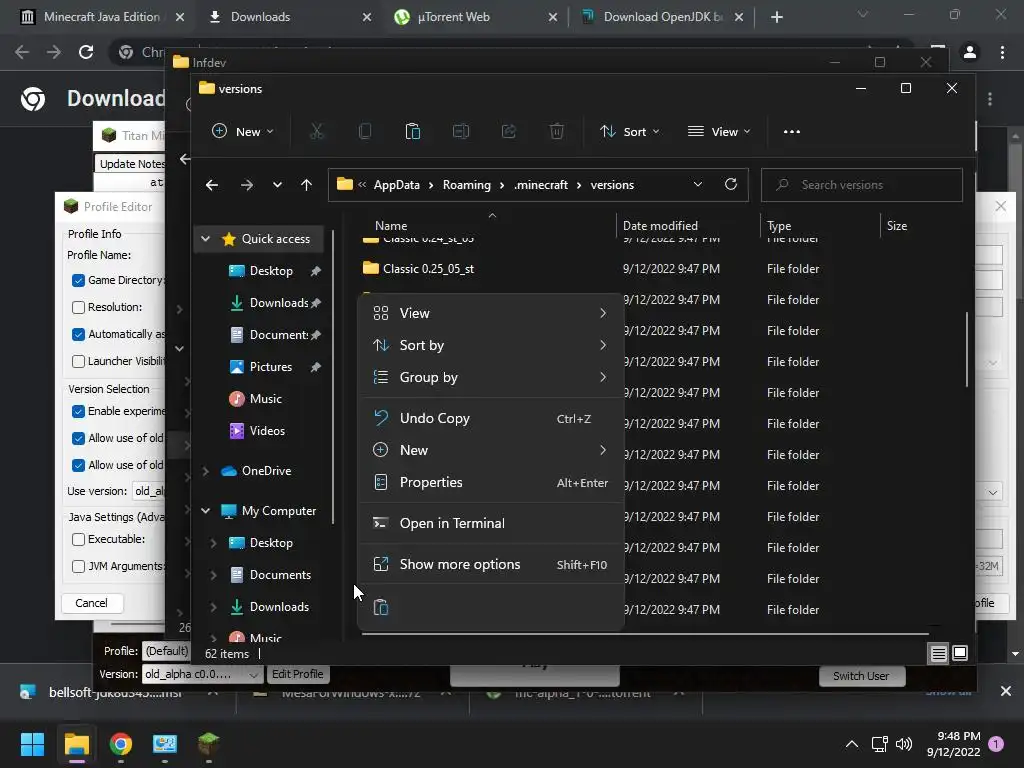Toggle Enable experimental versions checkbox

[x=78, y=411]
